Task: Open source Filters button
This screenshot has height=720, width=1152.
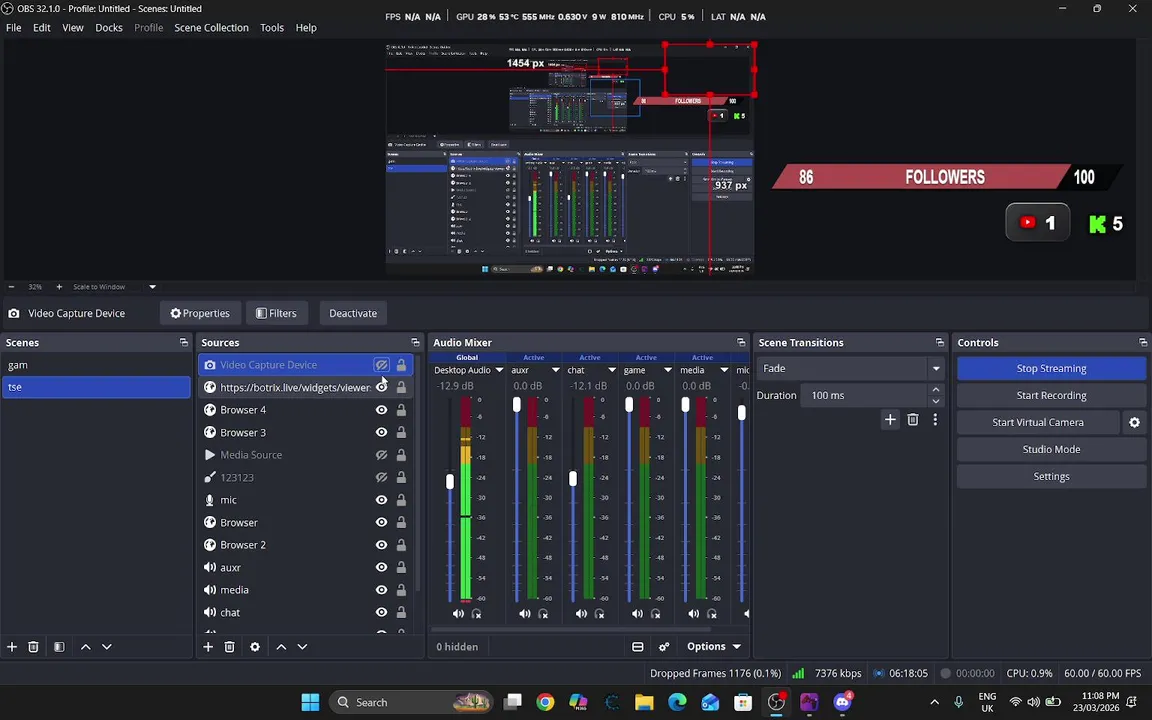Action: [x=276, y=313]
